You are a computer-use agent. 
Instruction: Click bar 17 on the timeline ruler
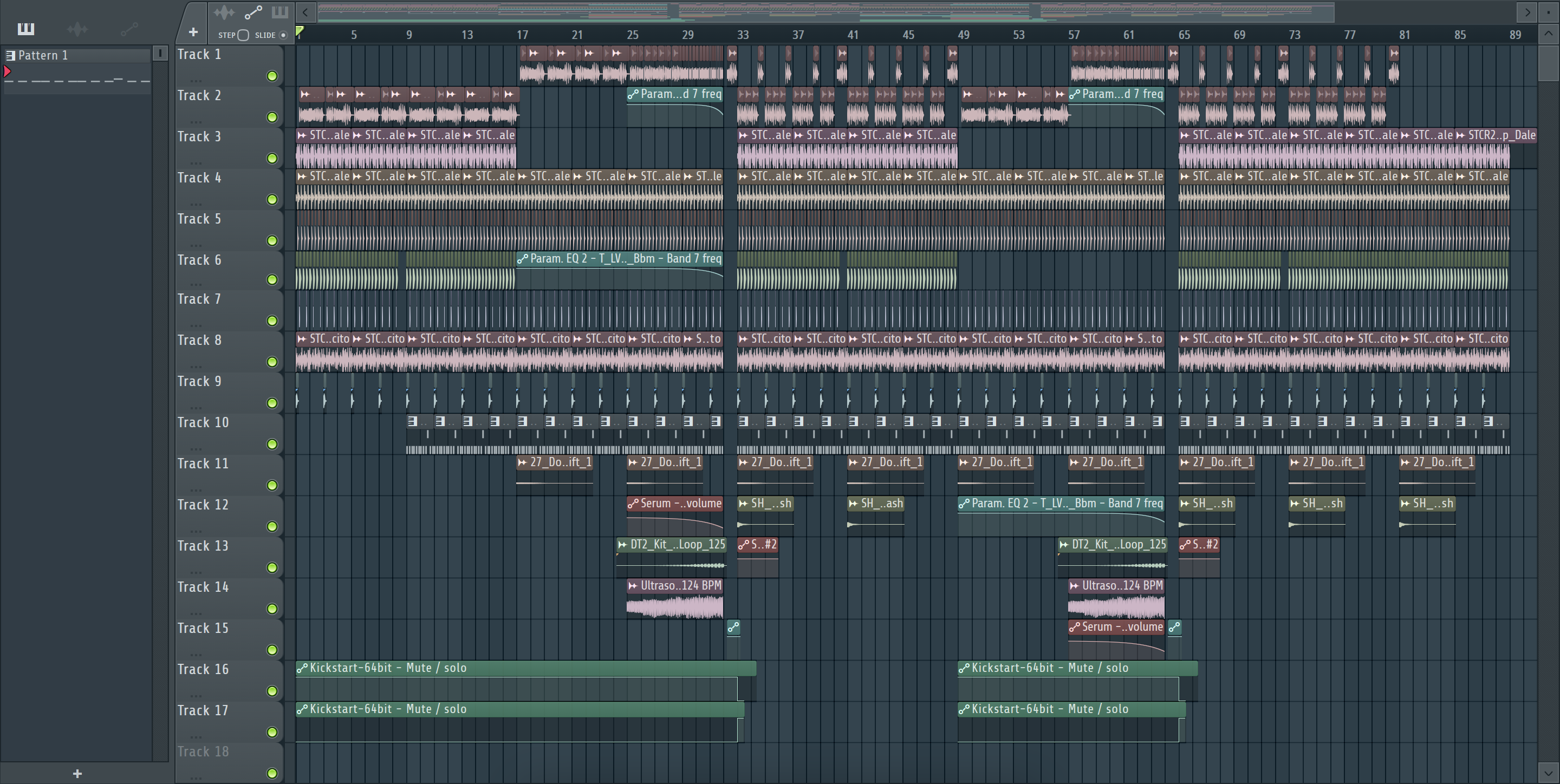[x=522, y=35]
